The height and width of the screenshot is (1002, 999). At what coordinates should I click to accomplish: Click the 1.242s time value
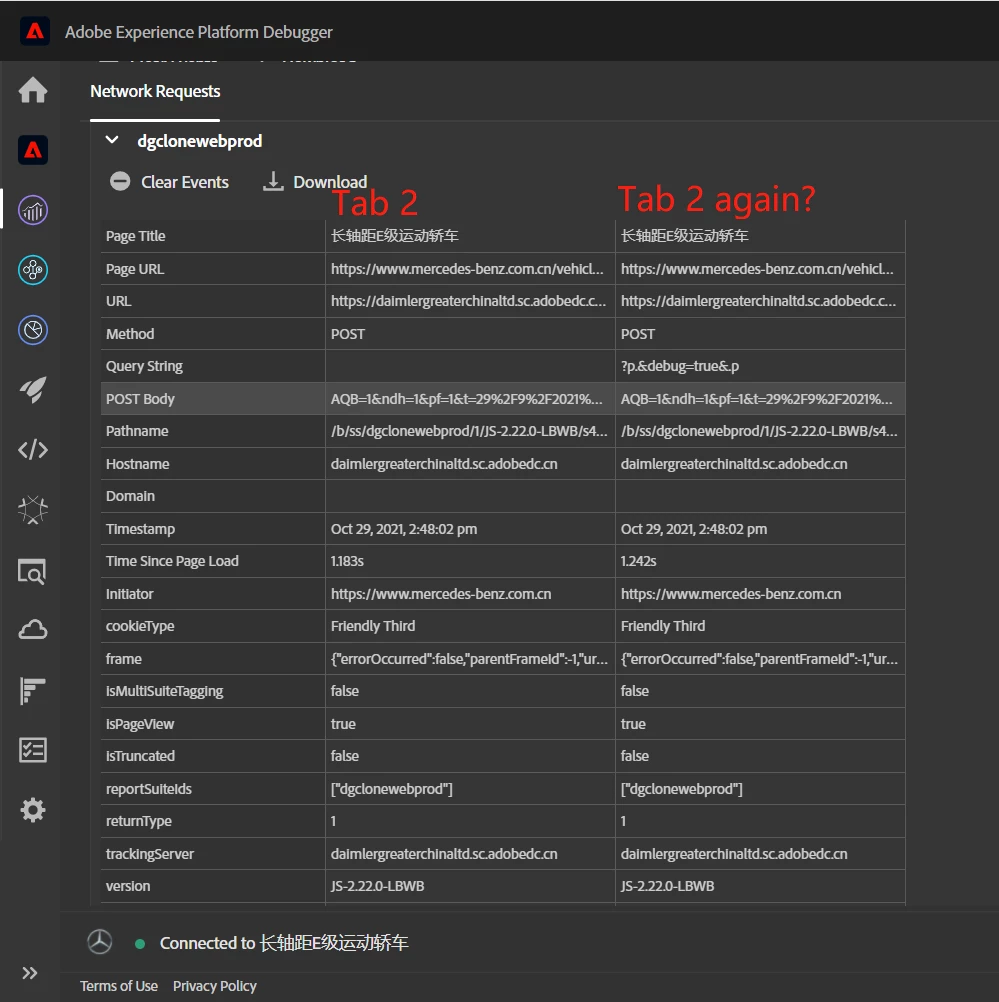click(639, 561)
